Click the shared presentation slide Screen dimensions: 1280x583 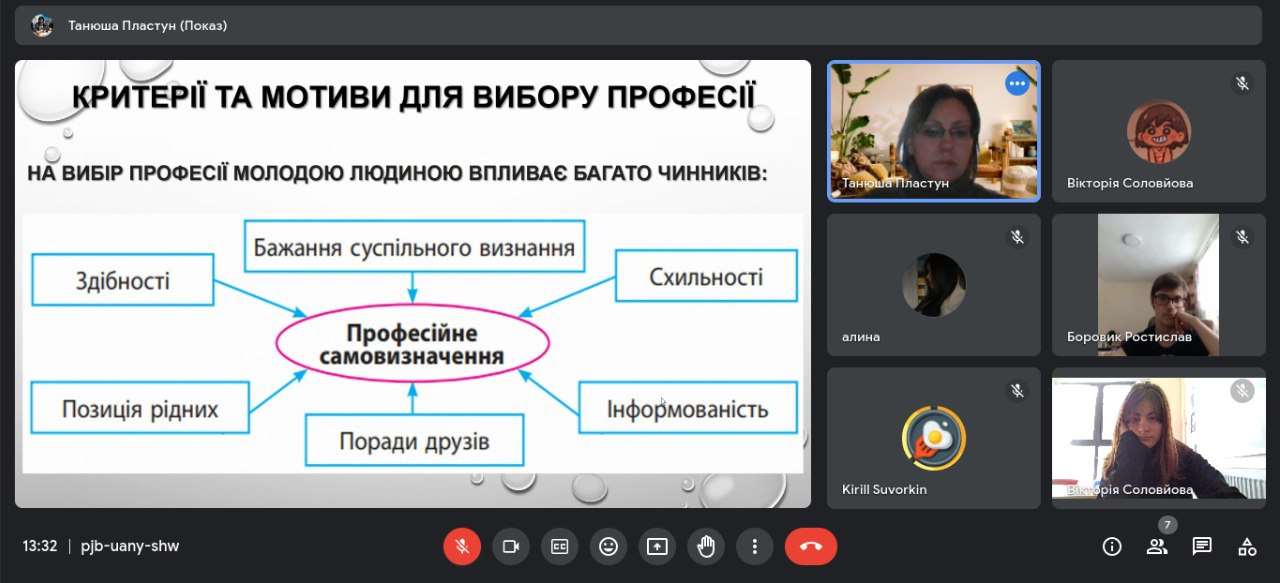click(412, 284)
